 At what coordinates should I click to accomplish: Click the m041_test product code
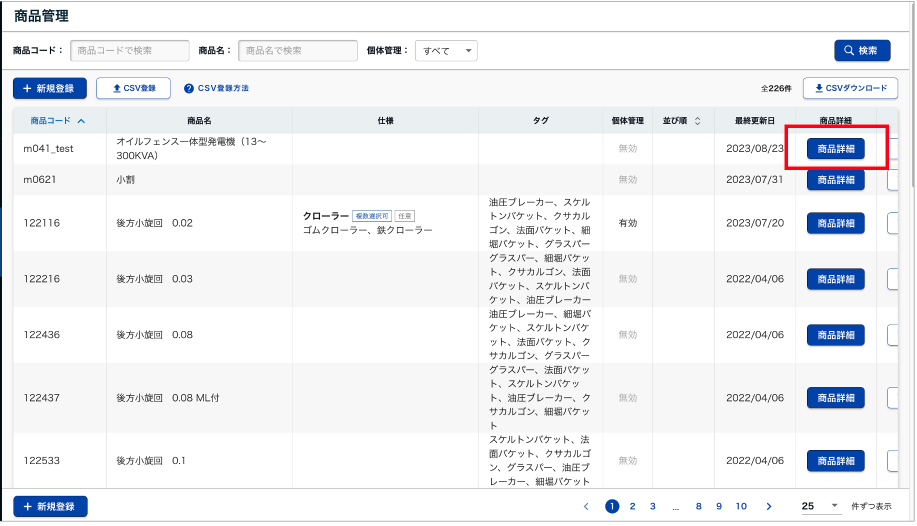48,149
